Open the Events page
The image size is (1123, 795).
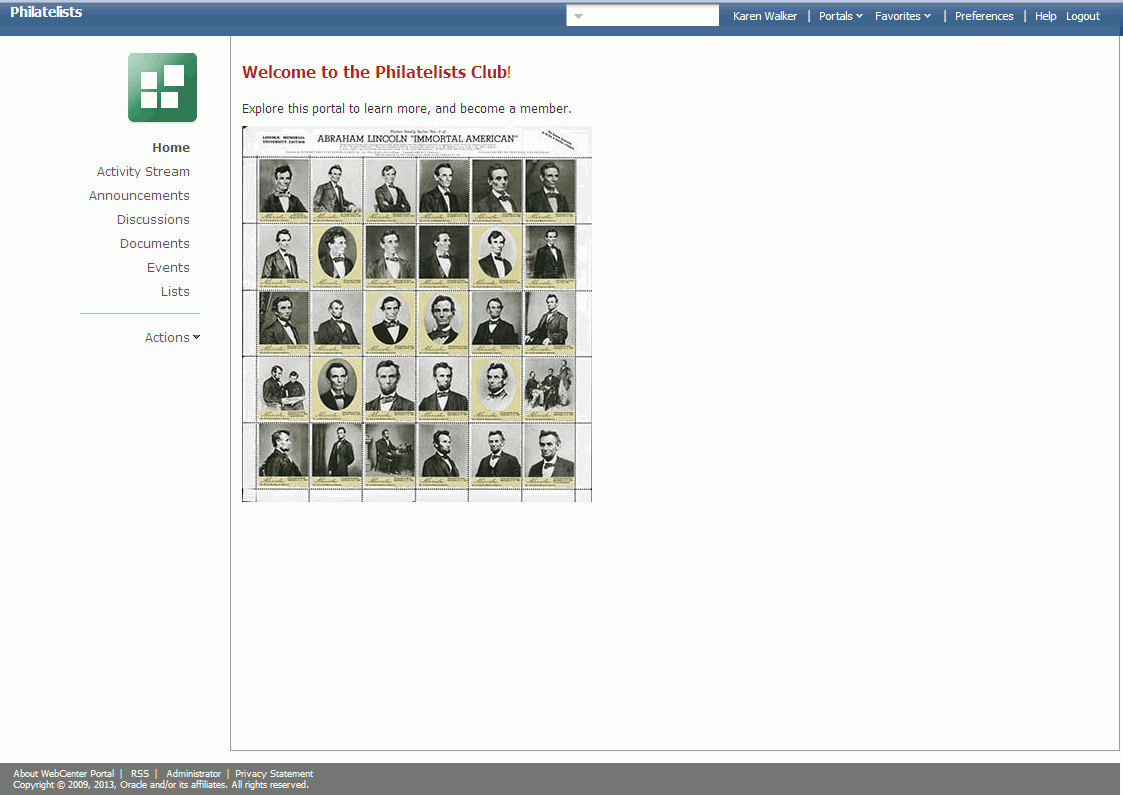(168, 267)
